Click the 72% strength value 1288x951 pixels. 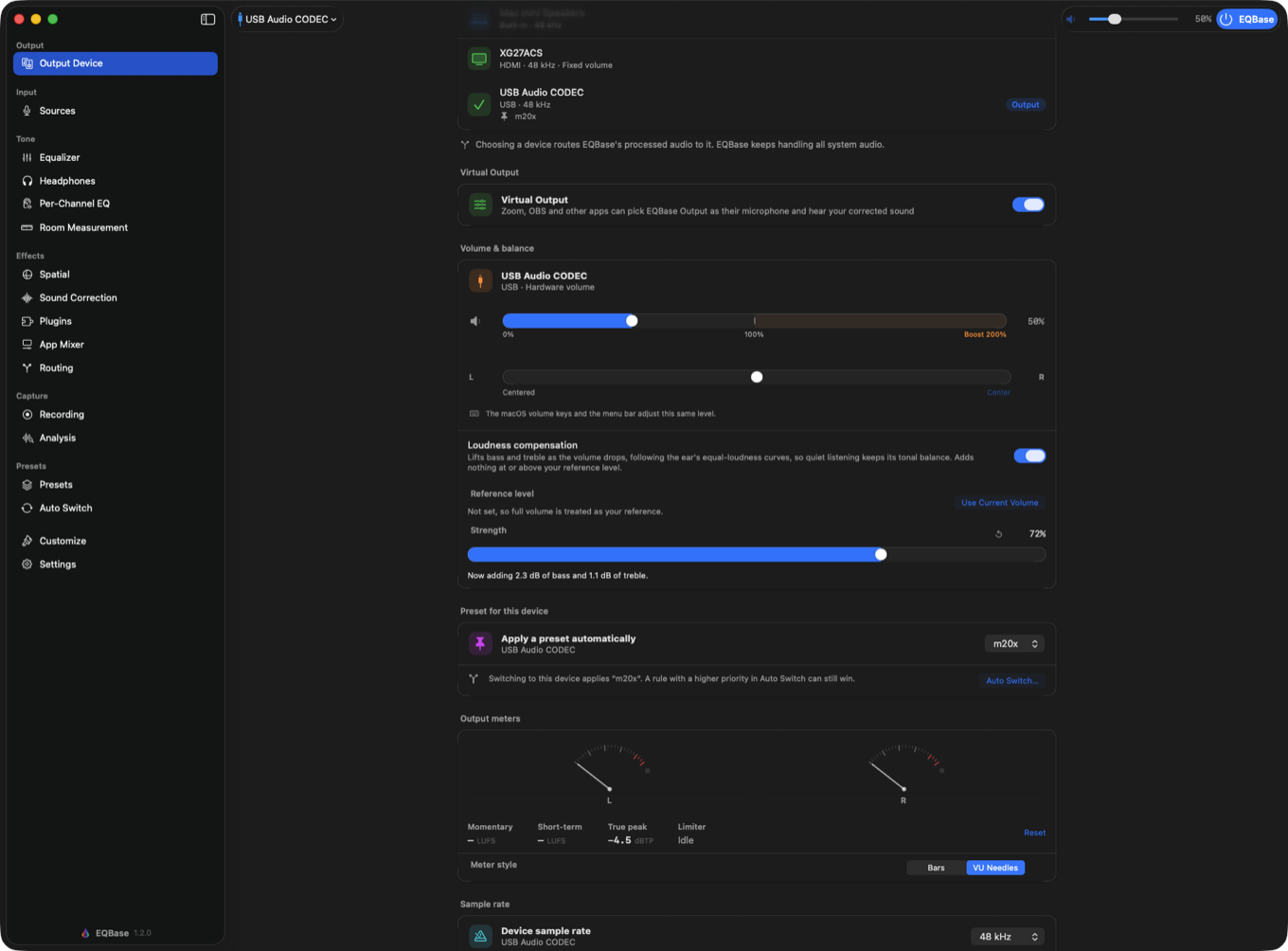[1037, 534]
